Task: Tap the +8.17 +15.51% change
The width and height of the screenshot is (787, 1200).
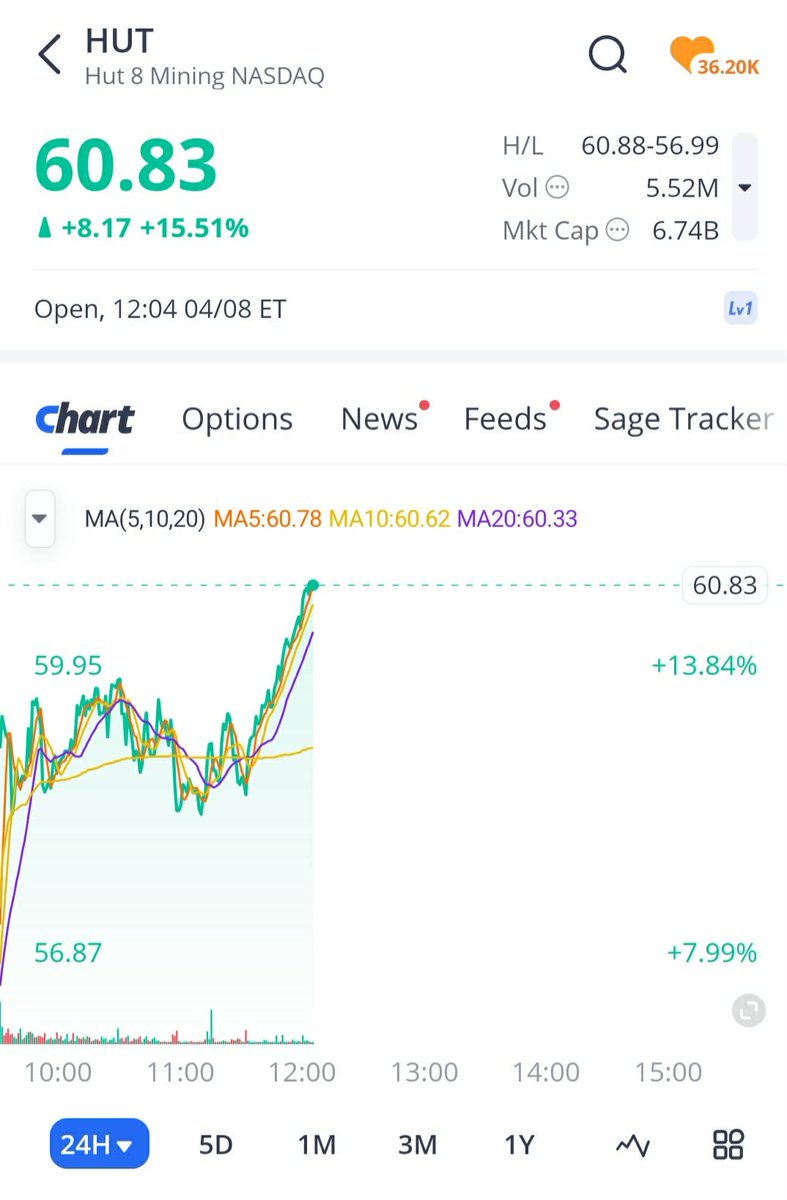Action: [x=142, y=228]
